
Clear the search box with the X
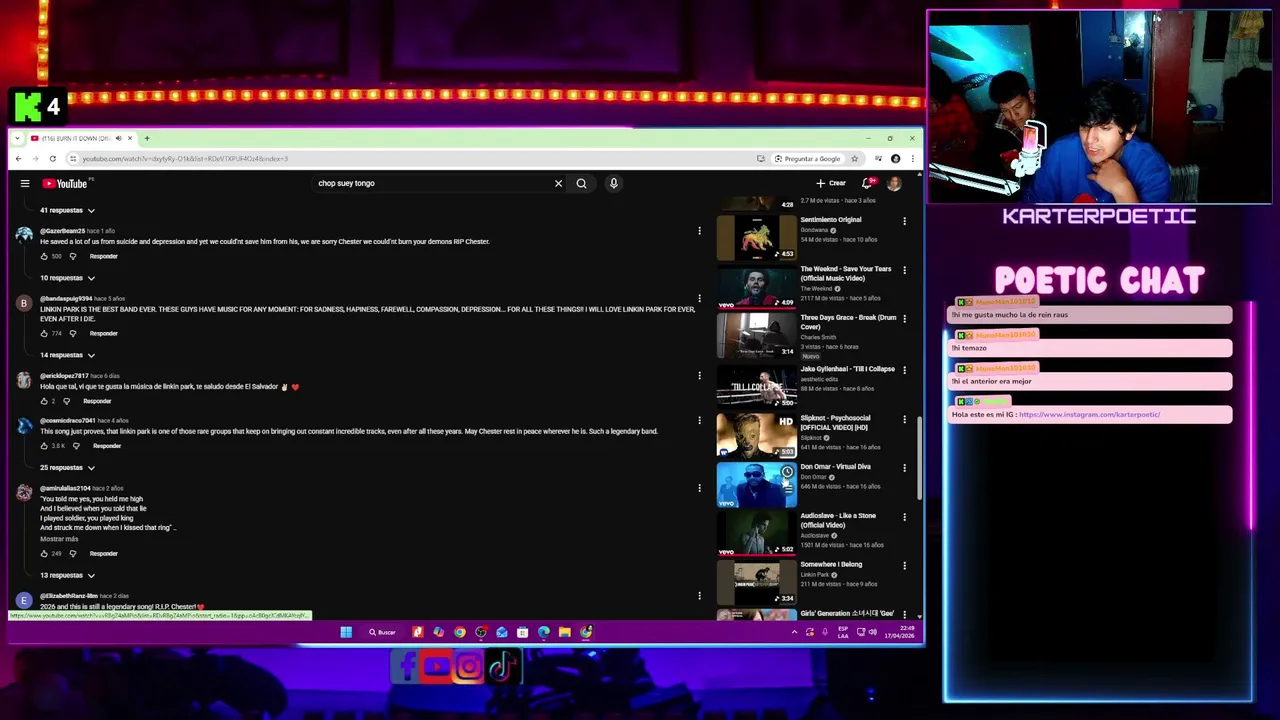pos(558,184)
